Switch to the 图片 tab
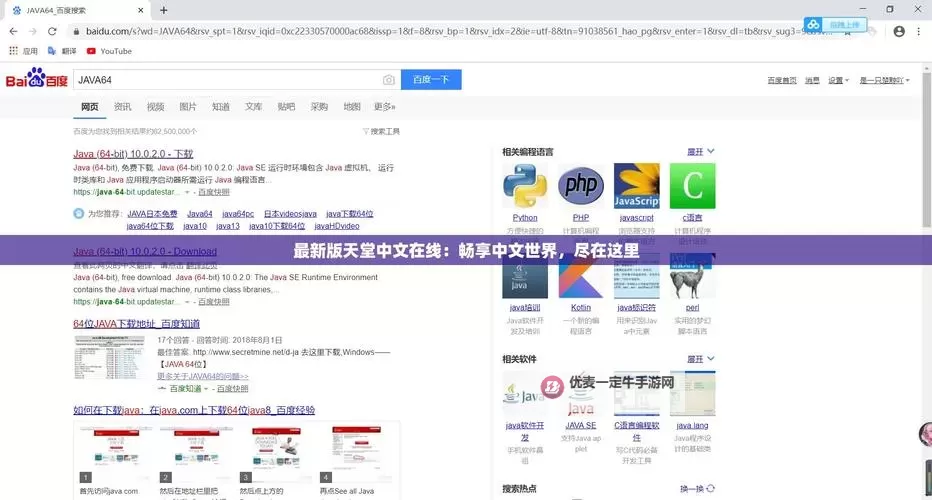932x500 pixels. (188, 107)
